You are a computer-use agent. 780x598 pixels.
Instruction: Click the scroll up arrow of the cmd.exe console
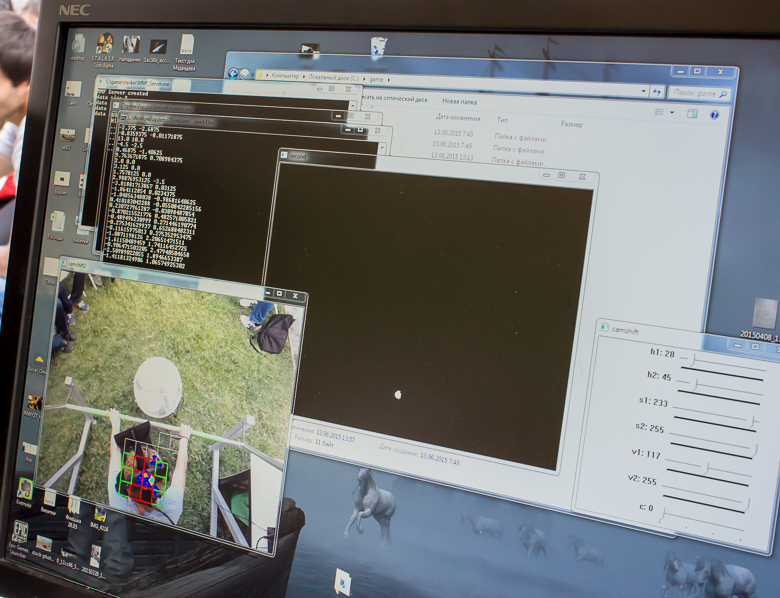382,148
